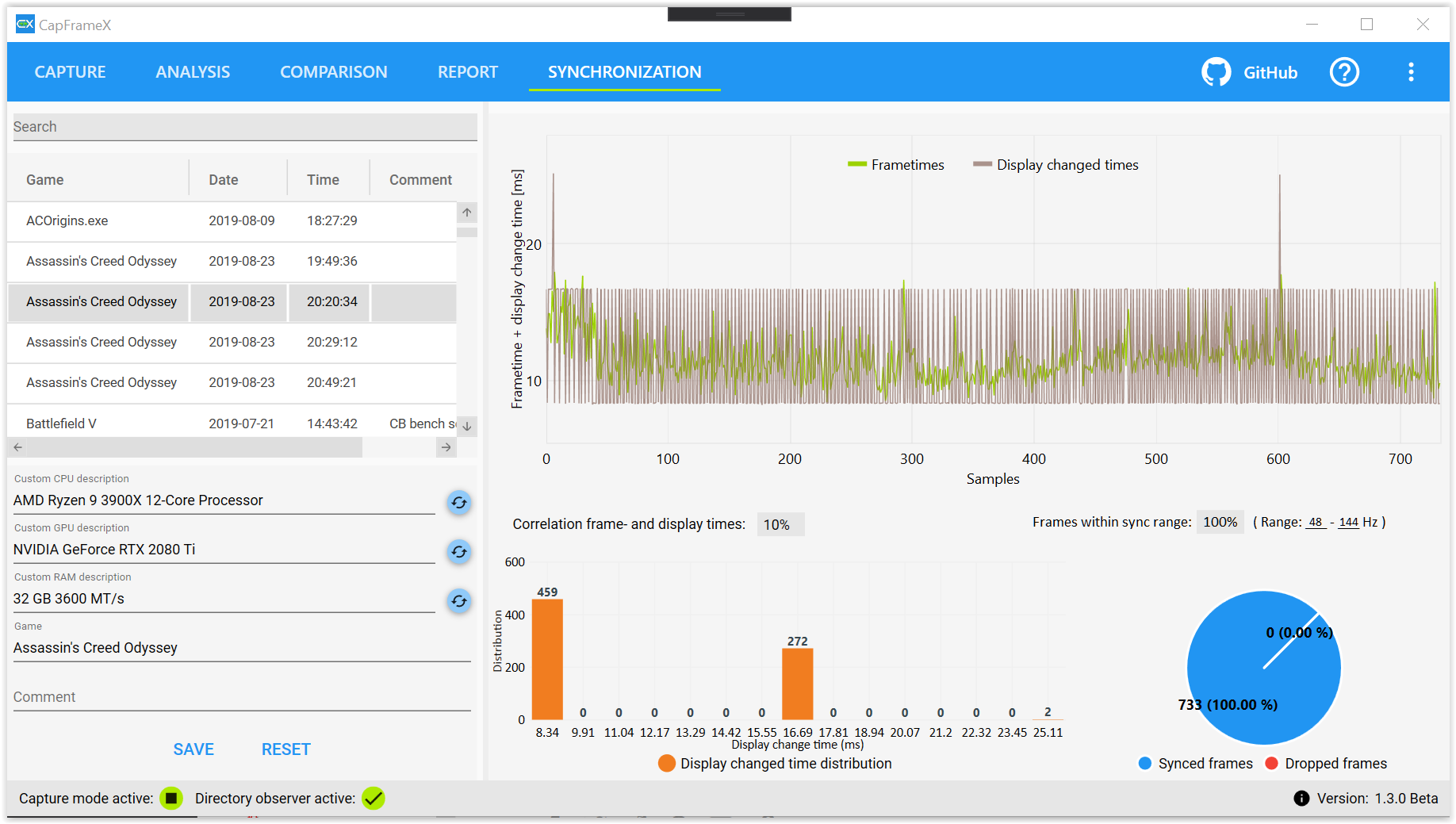
Task: Open the options kebab menu
Action: pyautogui.click(x=1412, y=71)
